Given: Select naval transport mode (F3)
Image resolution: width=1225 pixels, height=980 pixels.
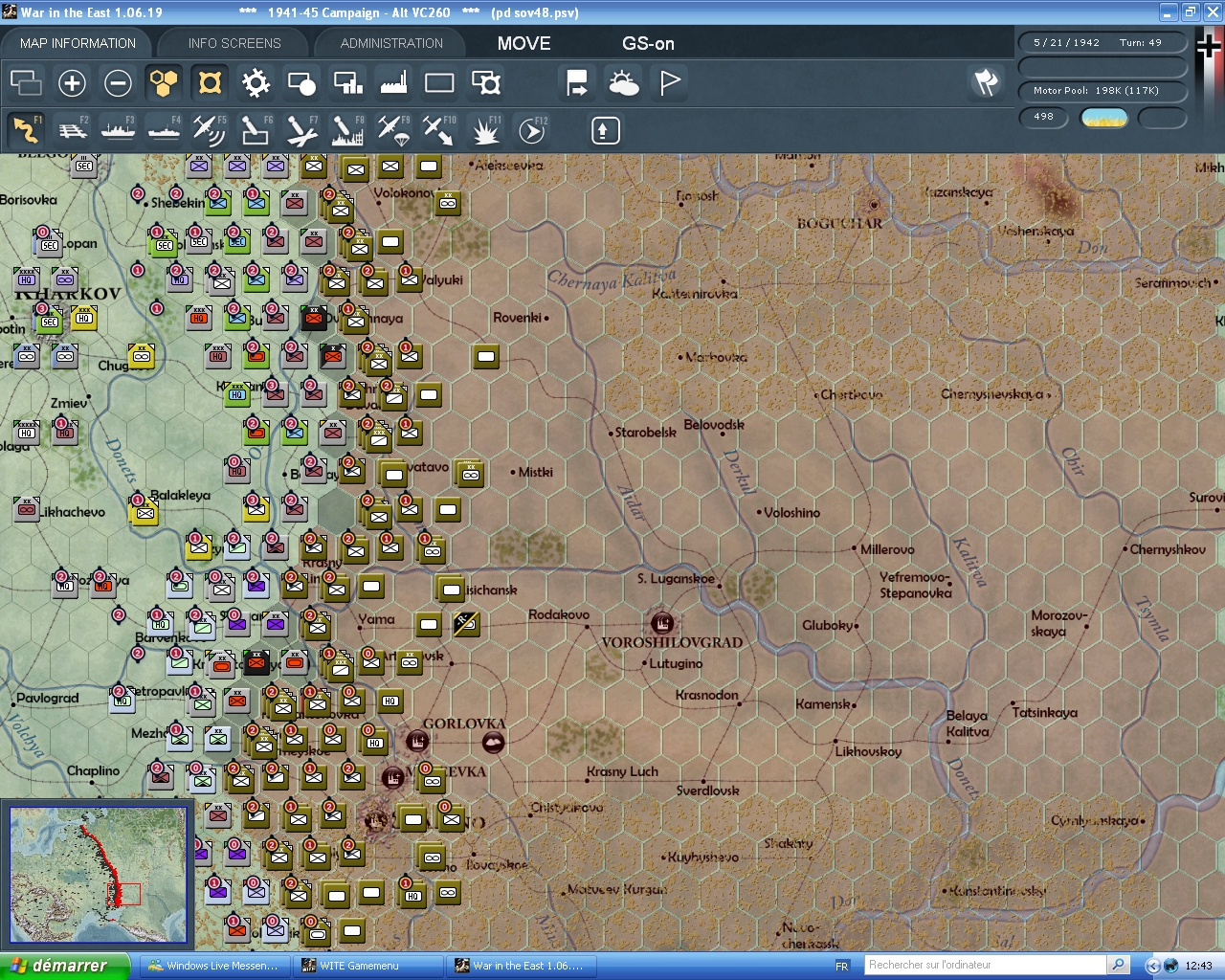Looking at the screenshot, I should [x=119, y=129].
